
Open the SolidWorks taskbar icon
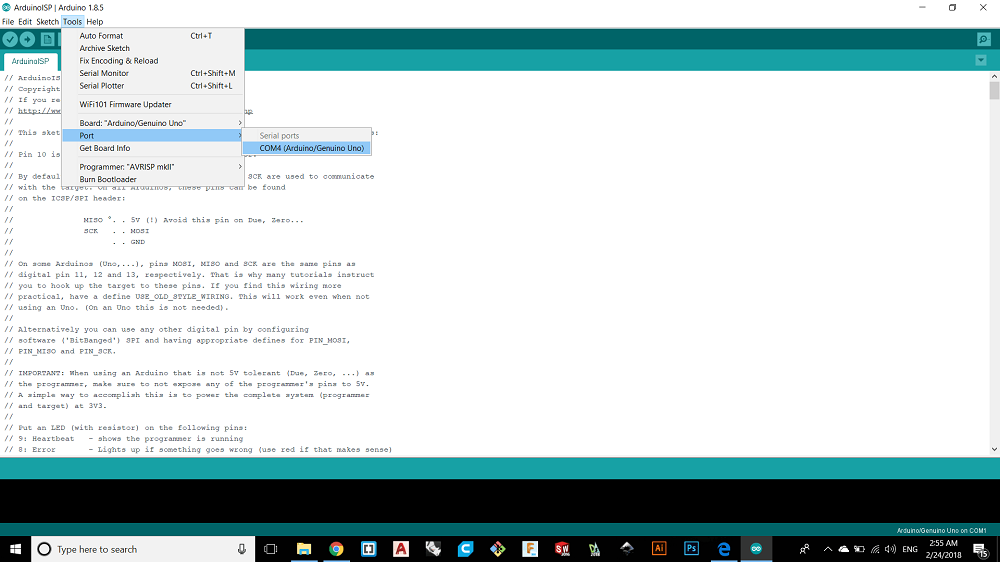pos(562,549)
